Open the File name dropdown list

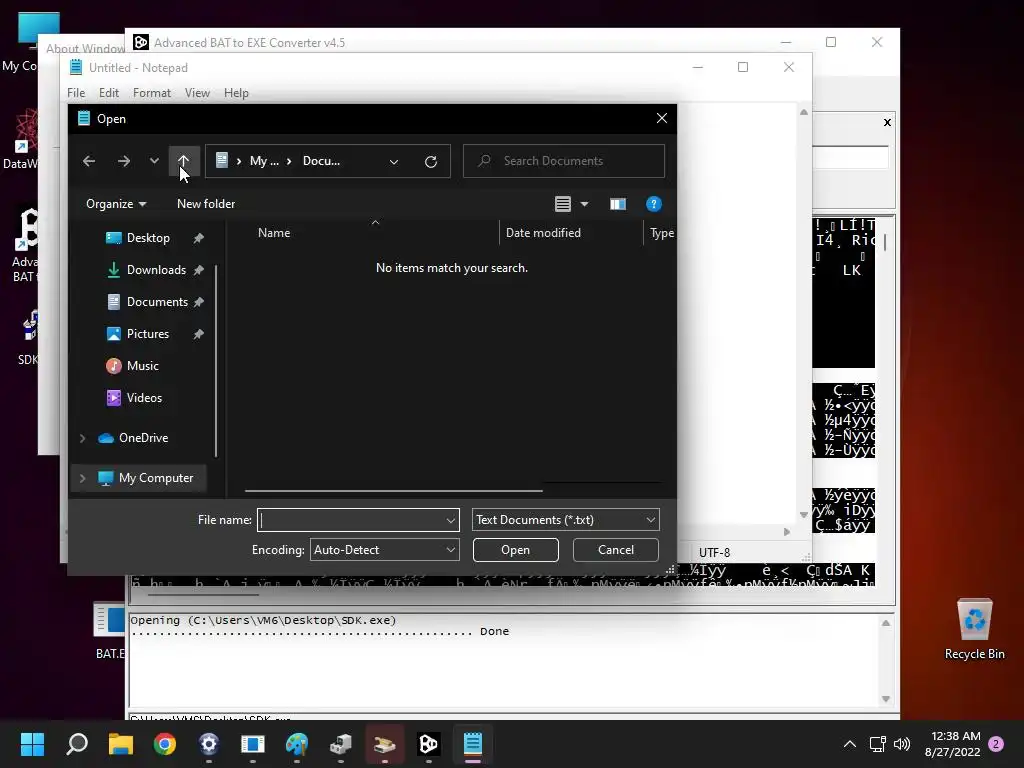point(451,520)
